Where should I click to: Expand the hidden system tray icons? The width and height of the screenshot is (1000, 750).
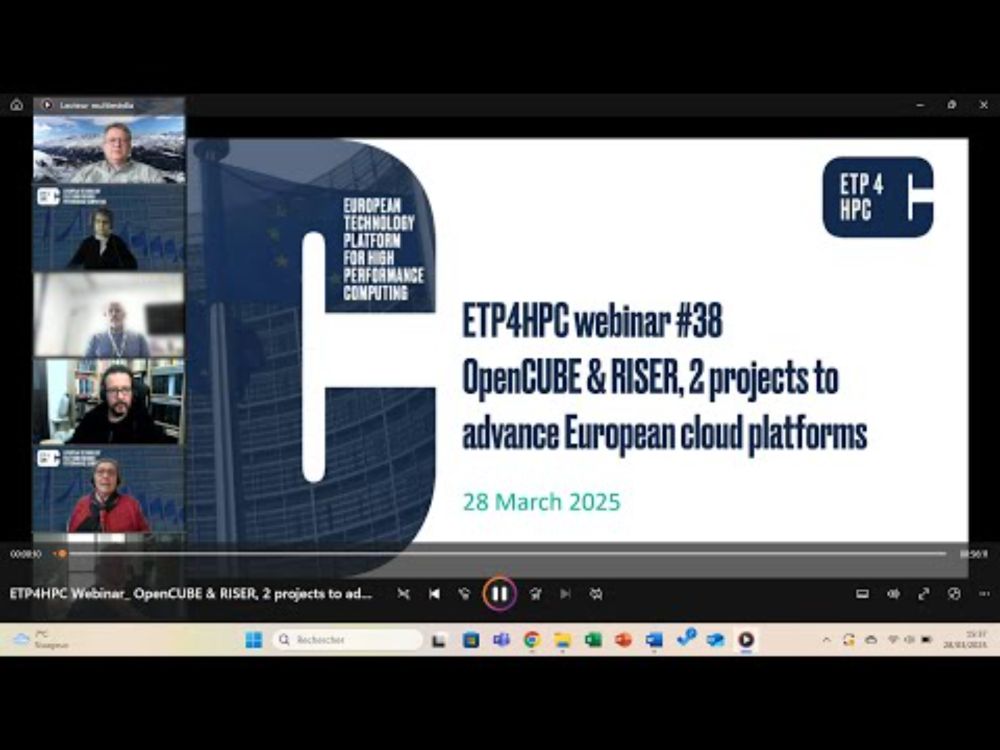(827, 640)
